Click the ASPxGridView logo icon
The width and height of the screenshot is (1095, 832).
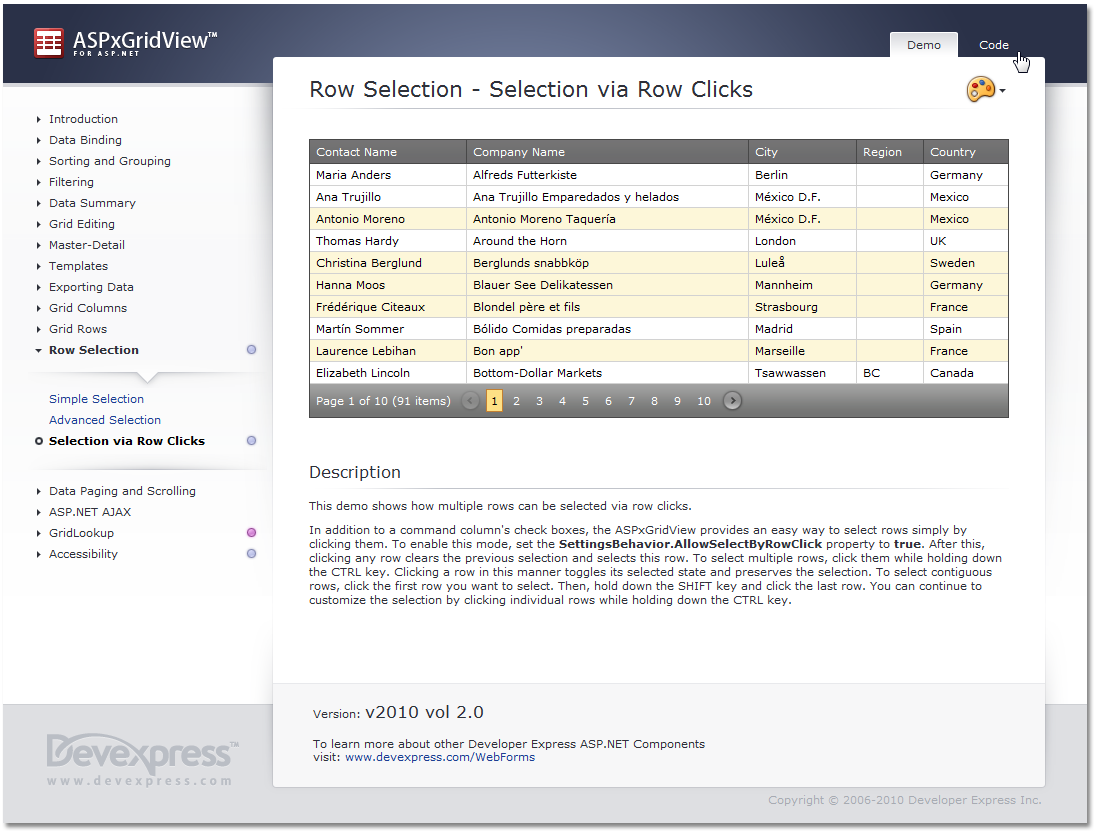[48, 43]
